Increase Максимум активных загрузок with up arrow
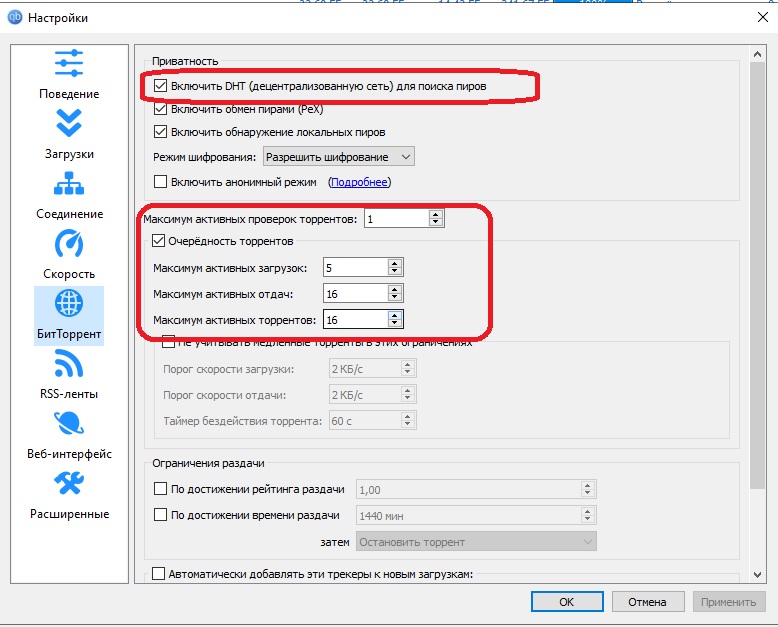The width and height of the screenshot is (778, 627). (x=395, y=263)
